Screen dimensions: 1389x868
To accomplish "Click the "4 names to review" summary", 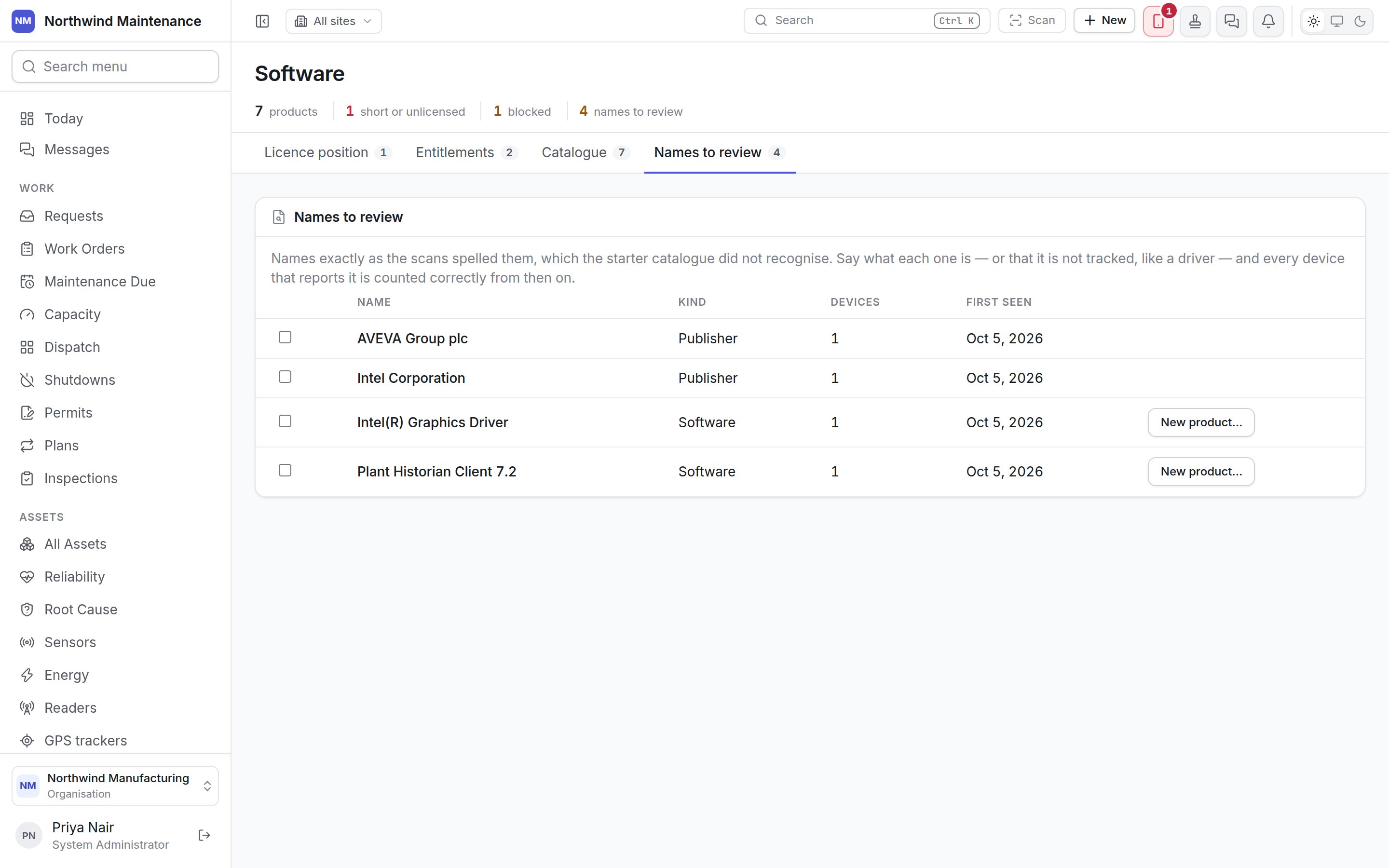I will pyautogui.click(x=631, y=111).
